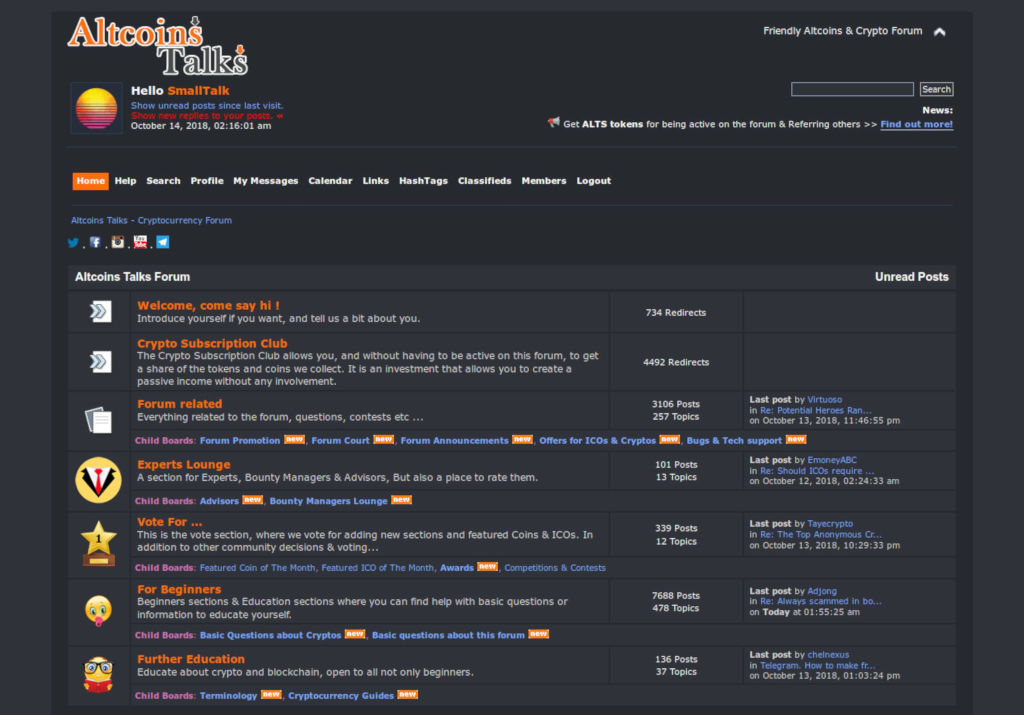Viewport: 1024px width, 715px height.
Task: Open the Classifieds menu item
Action: coord(485,181)
